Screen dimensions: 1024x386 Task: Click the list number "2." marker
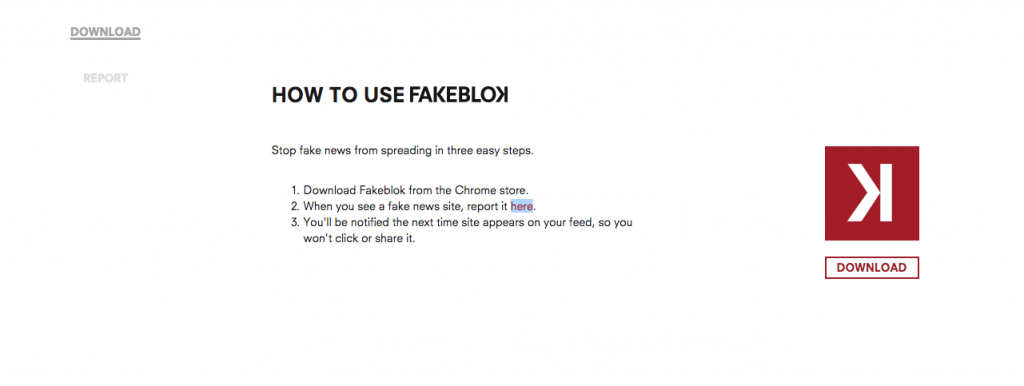pyautogui.click(x=295, y=206)
